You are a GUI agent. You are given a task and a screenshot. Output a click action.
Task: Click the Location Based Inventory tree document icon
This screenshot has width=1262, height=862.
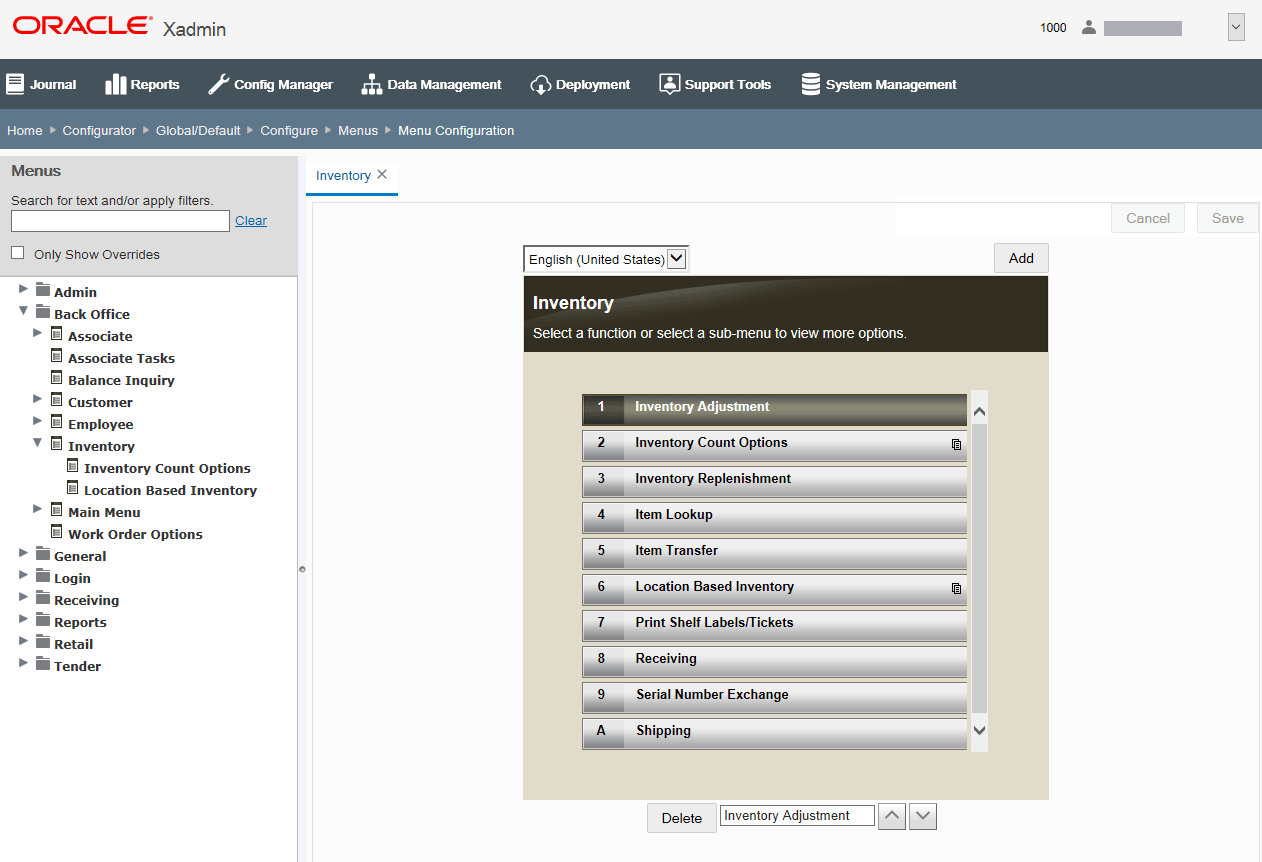pos(72,489)
